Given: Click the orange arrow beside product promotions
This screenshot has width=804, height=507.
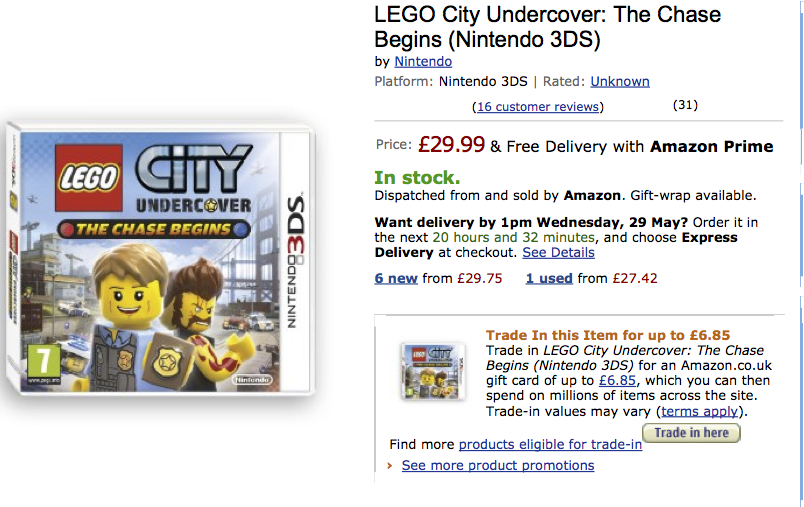Looking at the screenshot, I should pyautogui.click(x=390, y=466).
